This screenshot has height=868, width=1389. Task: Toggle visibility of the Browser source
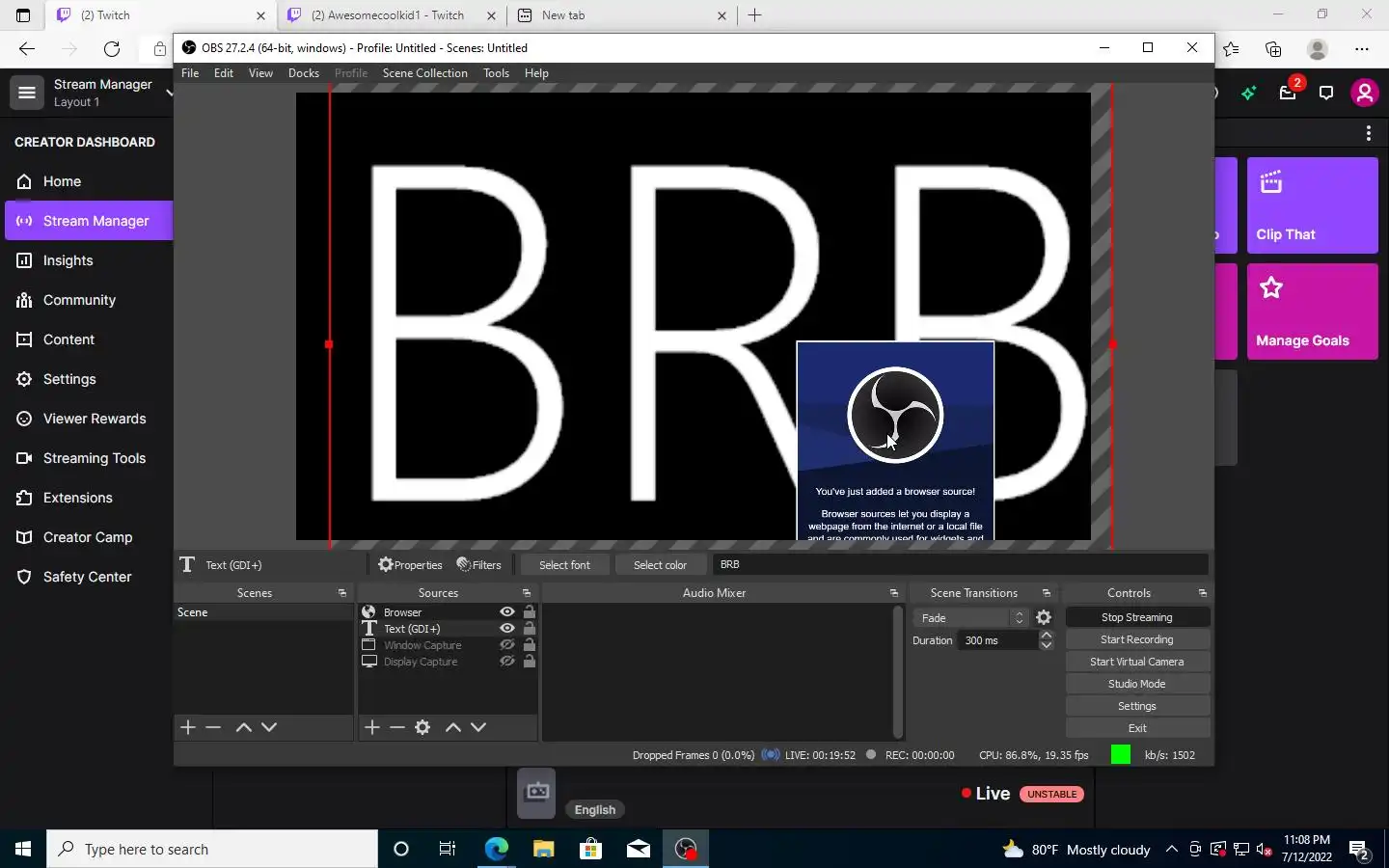tap(506, 612)
